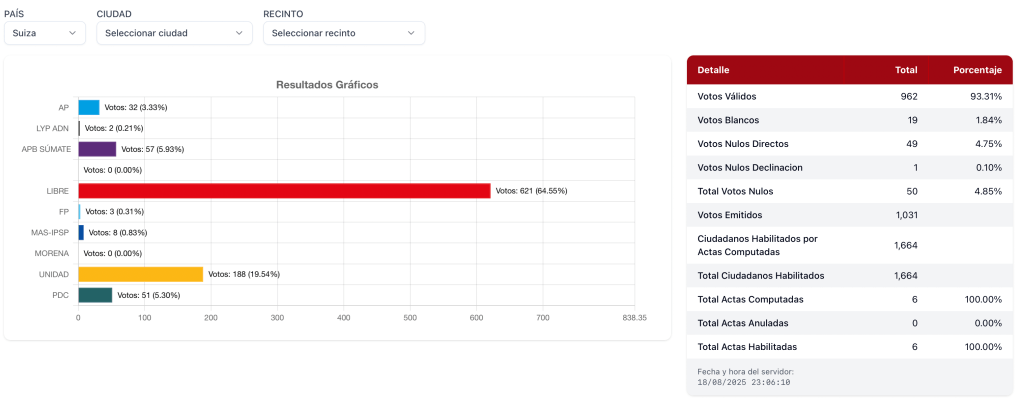Click the yellow UNIDAD bar
This screenshot has height=408, width=1022.
pyautogui.click(x=140, y=274)
